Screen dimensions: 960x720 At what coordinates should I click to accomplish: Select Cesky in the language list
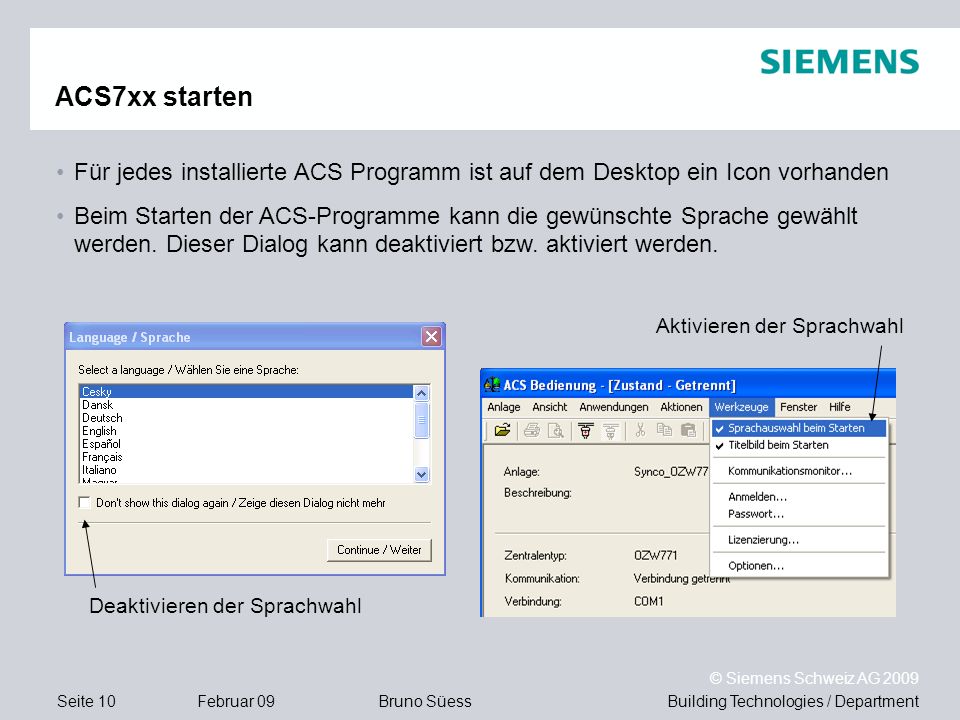tap(246, 392)
